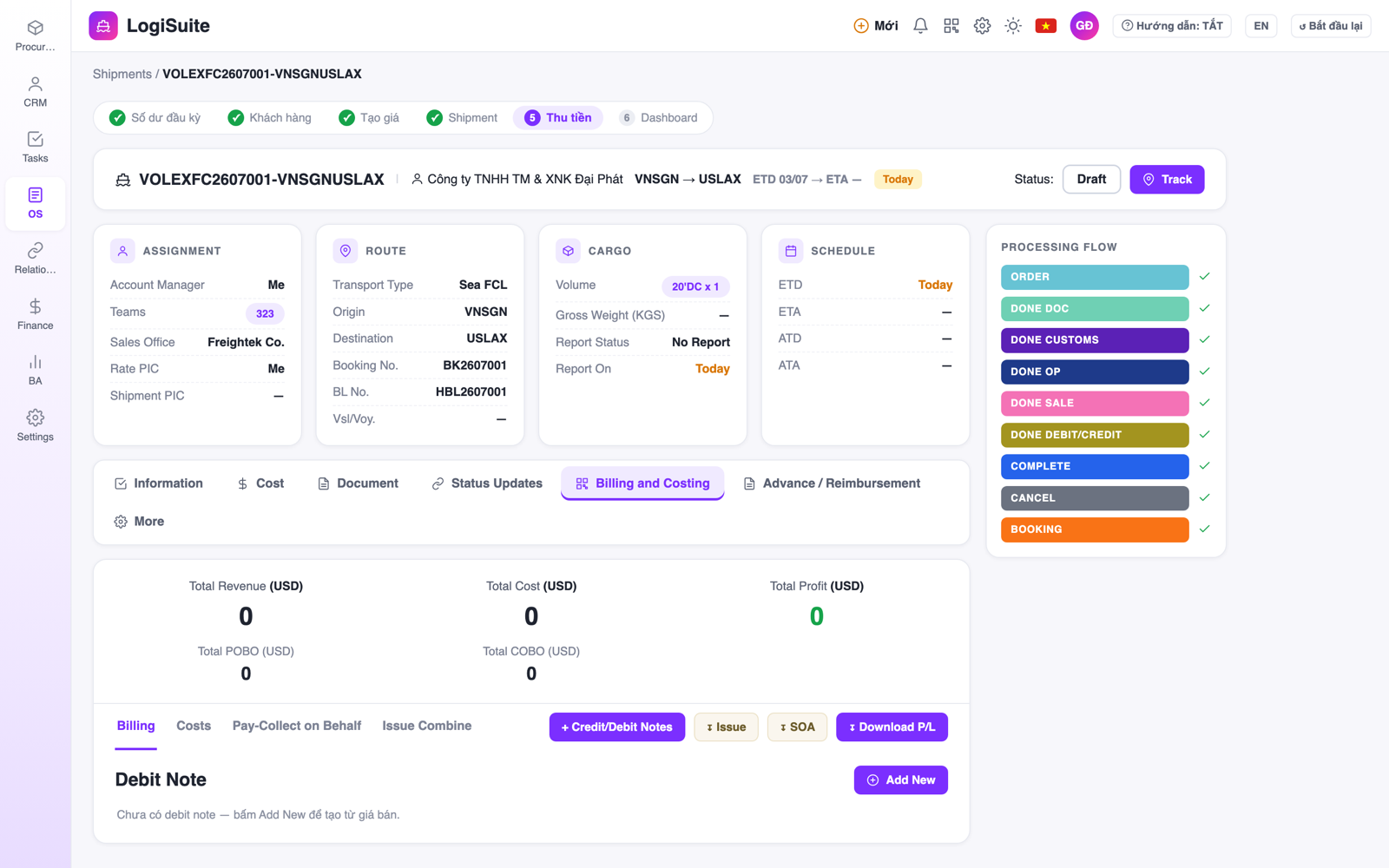
Task: Open the BA chart sidebar icon
Action: (36, 370)
